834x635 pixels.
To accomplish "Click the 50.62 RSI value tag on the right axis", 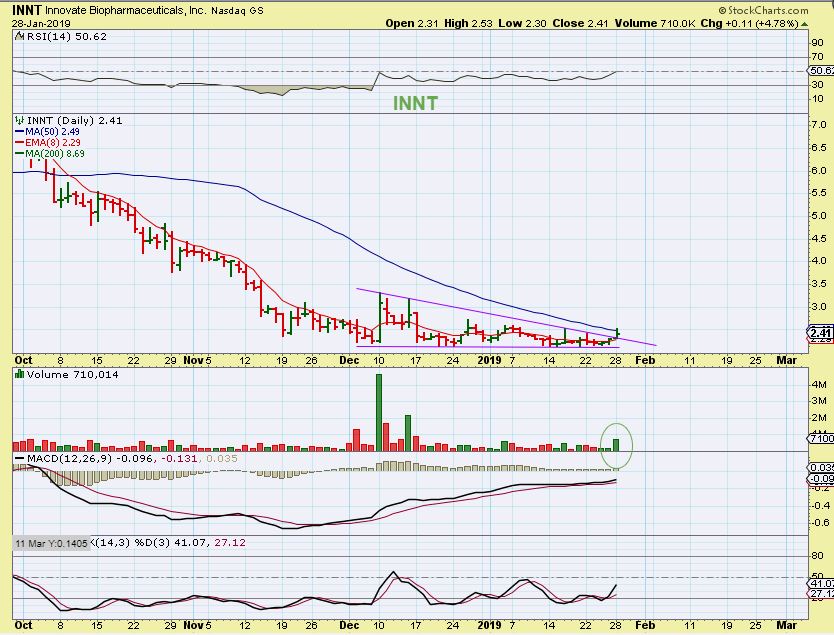I will (821, 70).
